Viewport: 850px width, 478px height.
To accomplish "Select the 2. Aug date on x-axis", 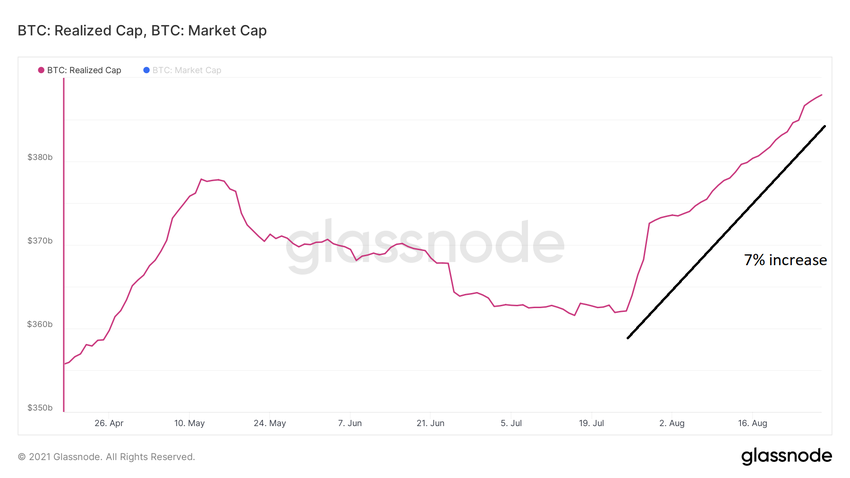I will [671, 424].
